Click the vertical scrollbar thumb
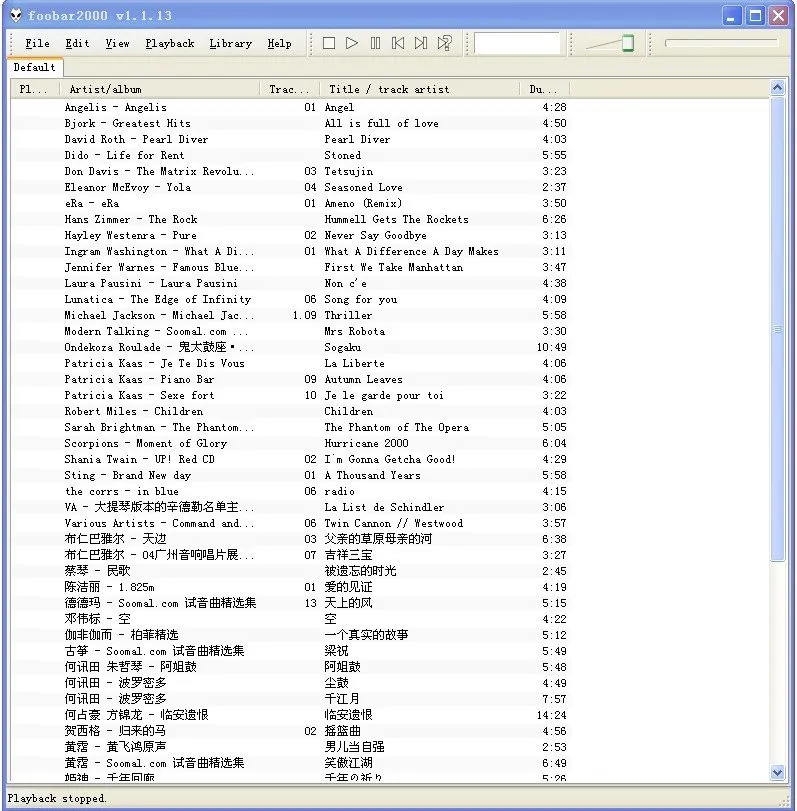The width and height of the screenshot is (797, 811). (777, 329)
